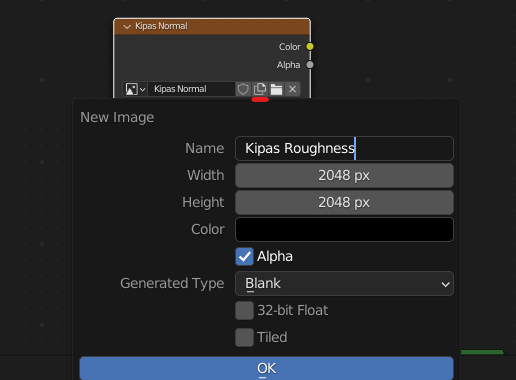Click the New Image dialog title
Screen dimensions: 516x380
coord(117,117)
